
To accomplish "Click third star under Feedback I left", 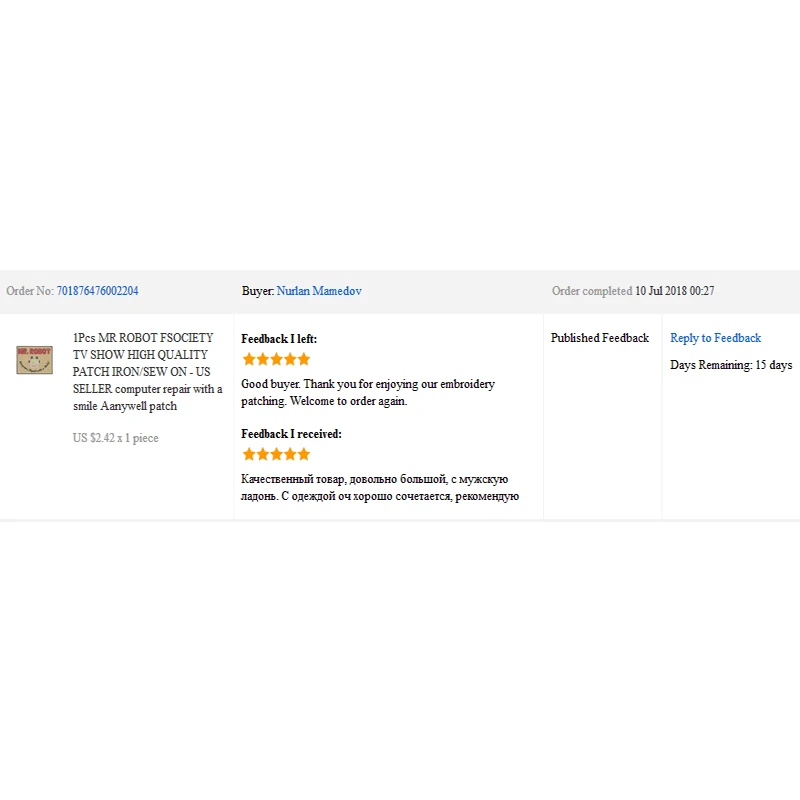I will pyautogui.click(x=277, y=359).
